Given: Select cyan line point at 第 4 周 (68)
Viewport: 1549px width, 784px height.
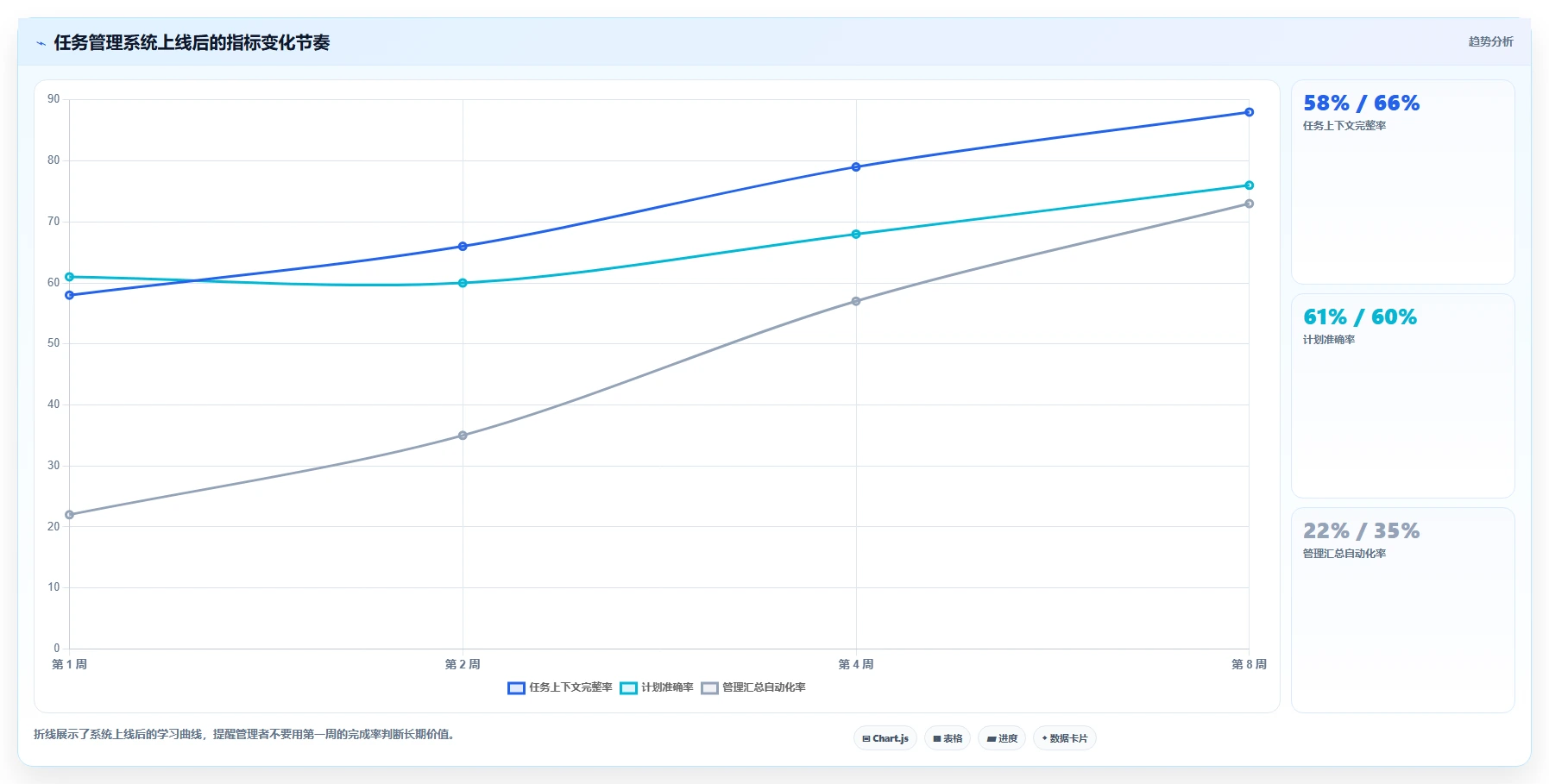Looking at the screenshot, I should [856, 234].
